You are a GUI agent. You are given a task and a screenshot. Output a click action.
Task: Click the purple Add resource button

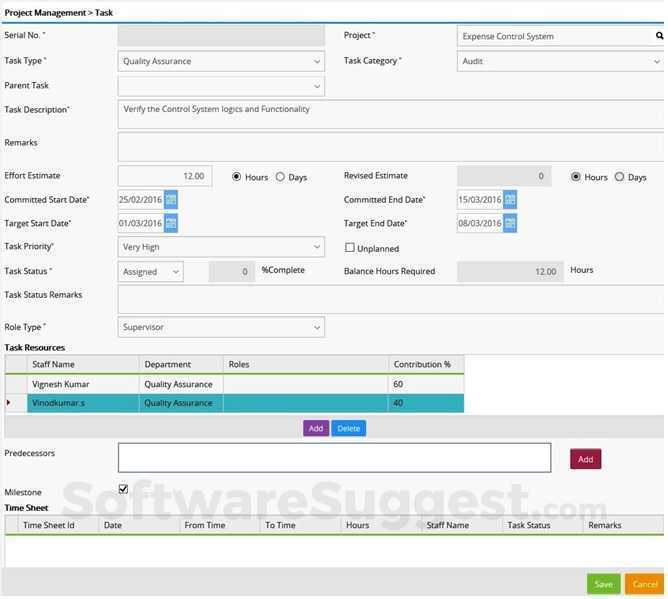[316, 429]
